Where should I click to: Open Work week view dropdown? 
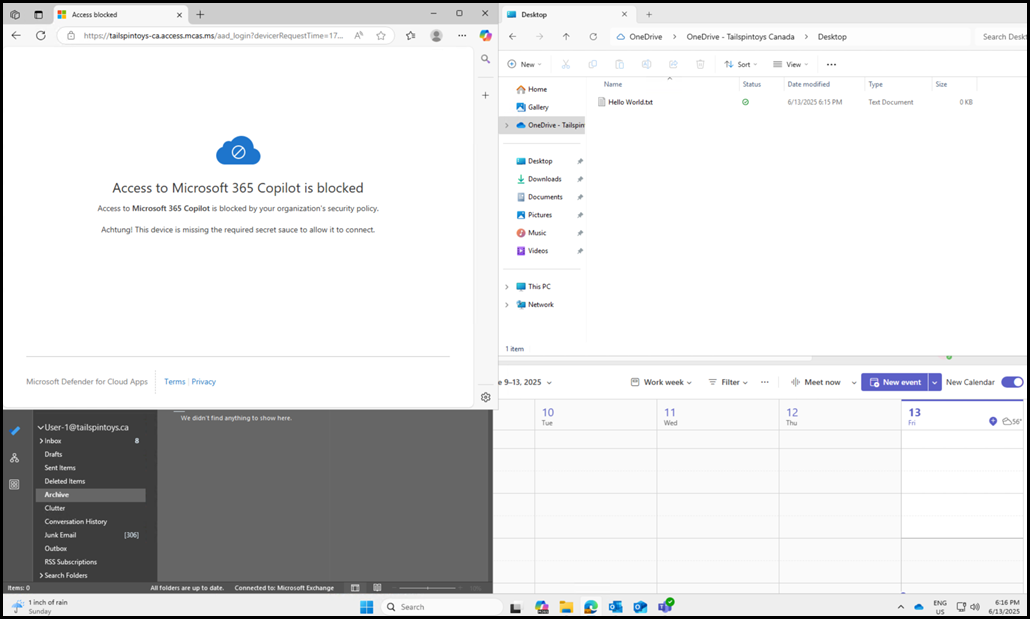click(x=661, y=382)
